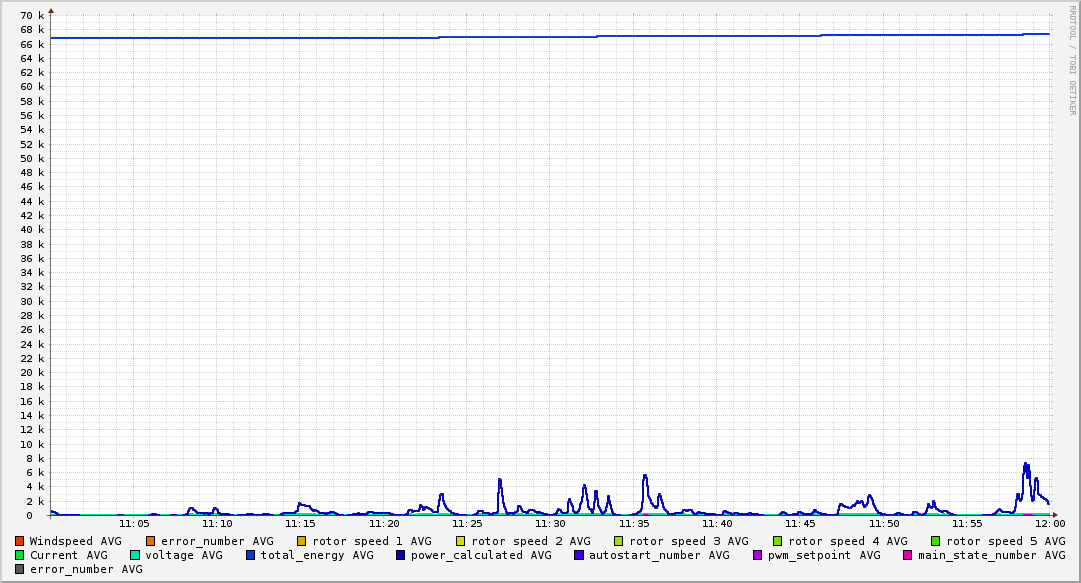This screenshot has height=583, width=1081.
Task: Click the blue total_energy AVG legend swatch
Action: (x=251, y=555)
